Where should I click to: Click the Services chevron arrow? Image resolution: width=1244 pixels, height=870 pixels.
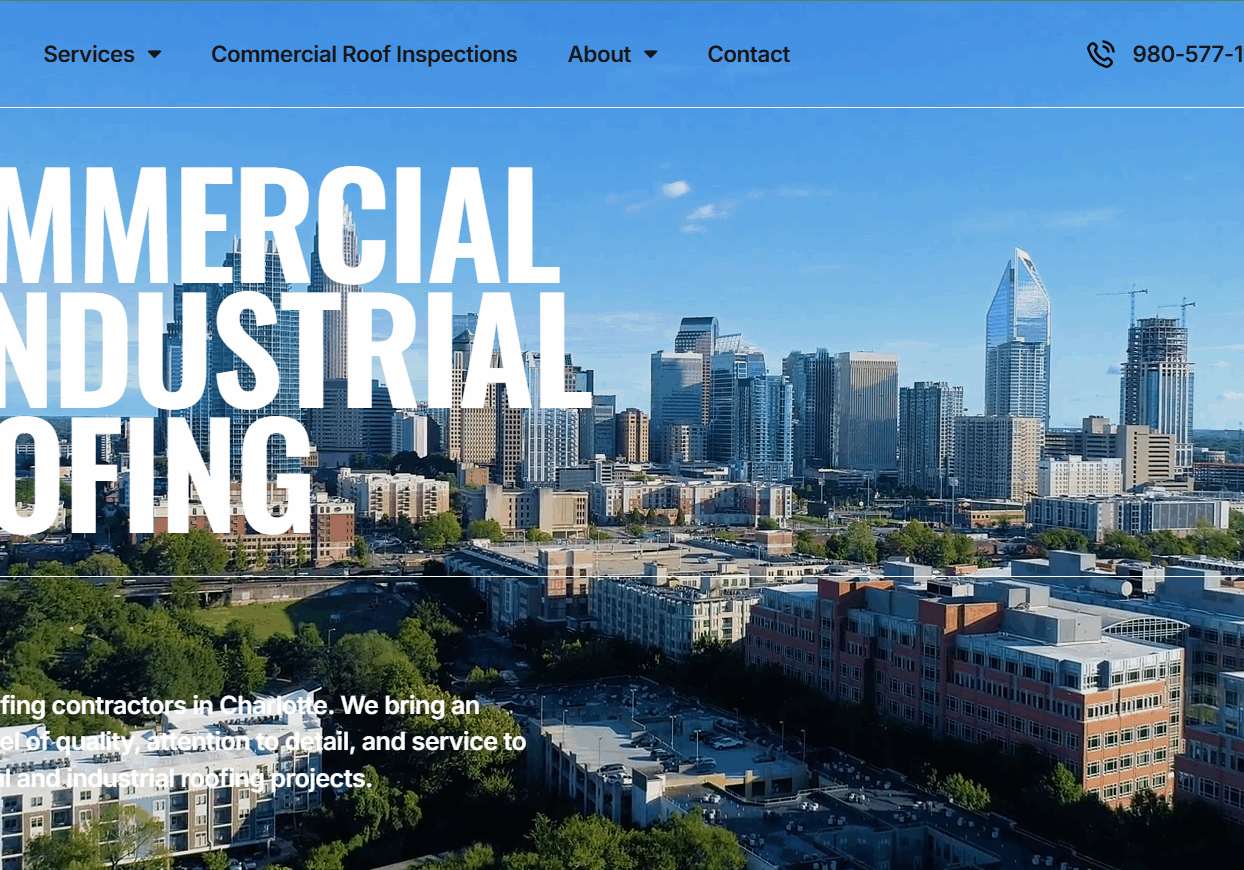point(157,56)
